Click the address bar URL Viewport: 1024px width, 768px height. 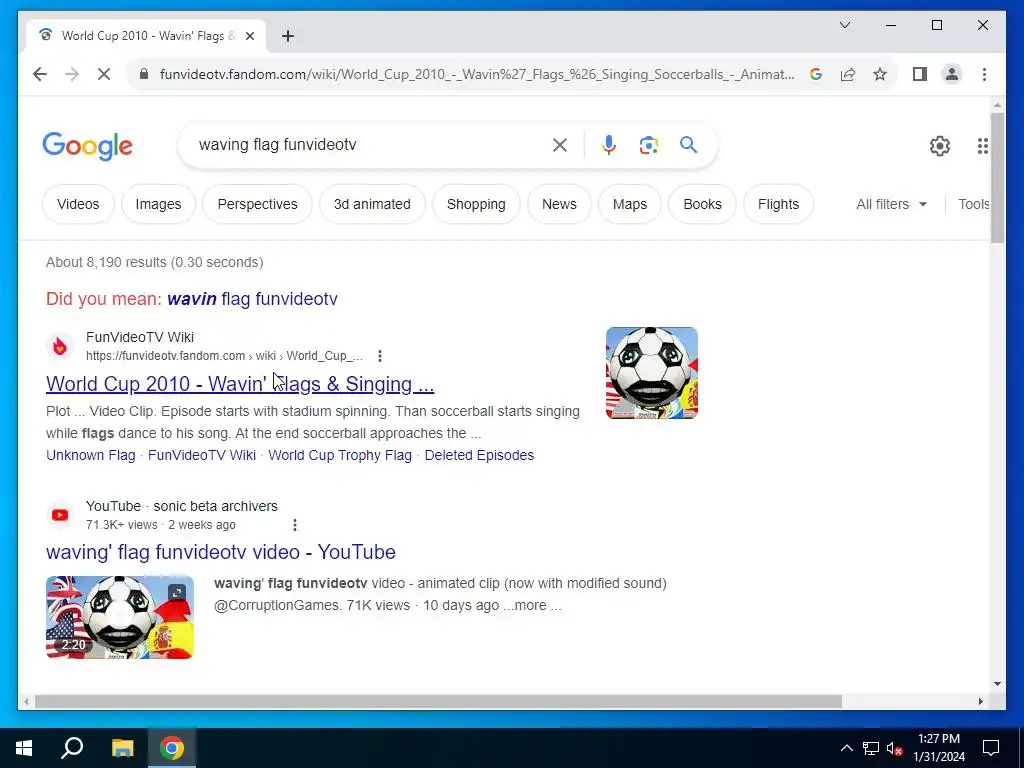(x=477, y=74)
